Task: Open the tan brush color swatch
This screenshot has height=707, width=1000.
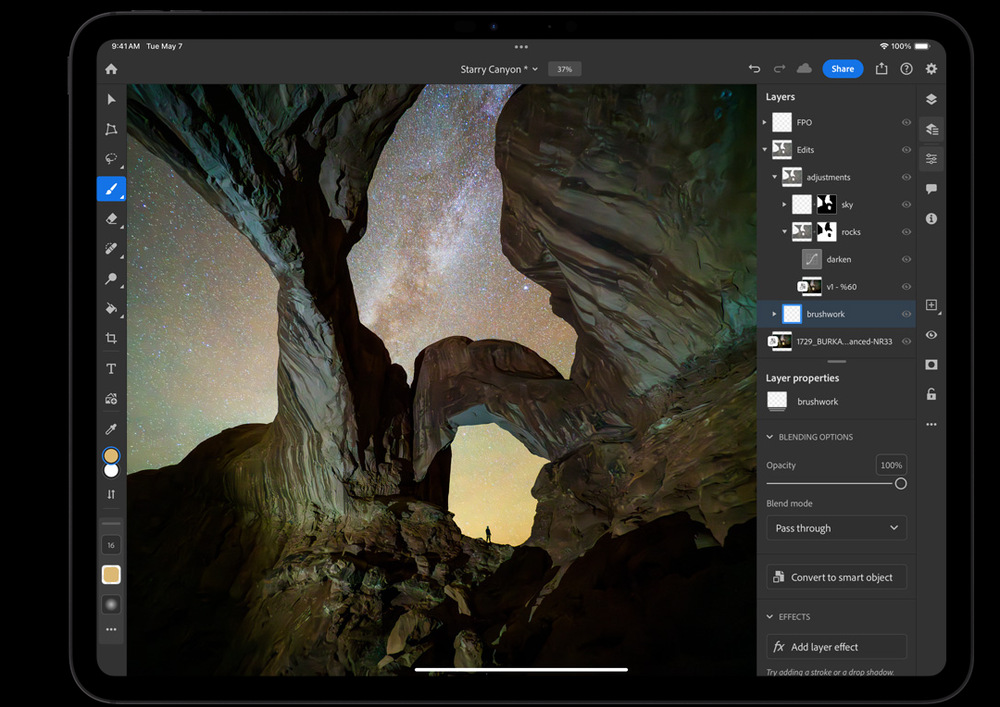Action: coord(111,575)
